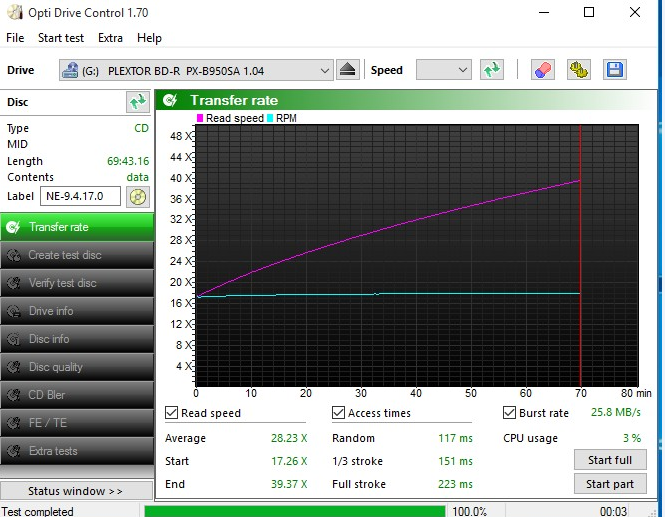Click the Label input field NE-9.4.17.0

coord(81,196)
